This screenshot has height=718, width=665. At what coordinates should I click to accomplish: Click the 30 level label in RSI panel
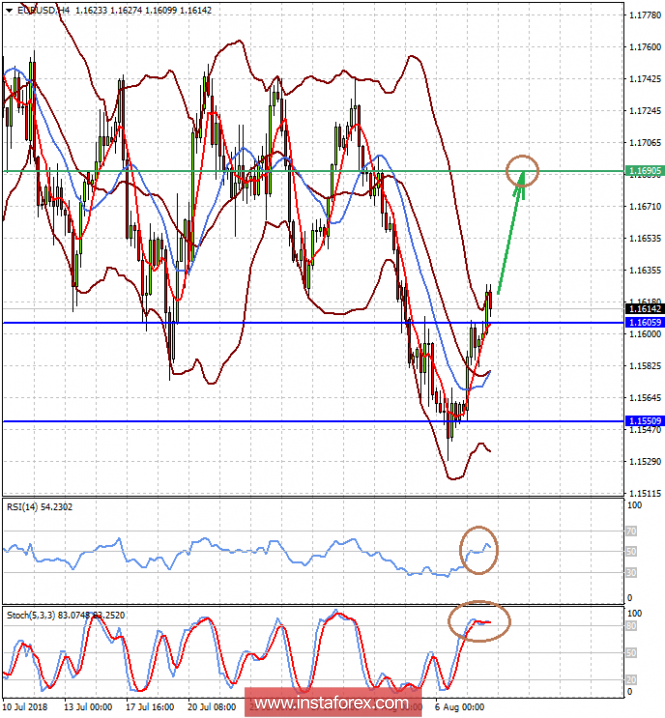pyautogui.click(x=631, y=573)
